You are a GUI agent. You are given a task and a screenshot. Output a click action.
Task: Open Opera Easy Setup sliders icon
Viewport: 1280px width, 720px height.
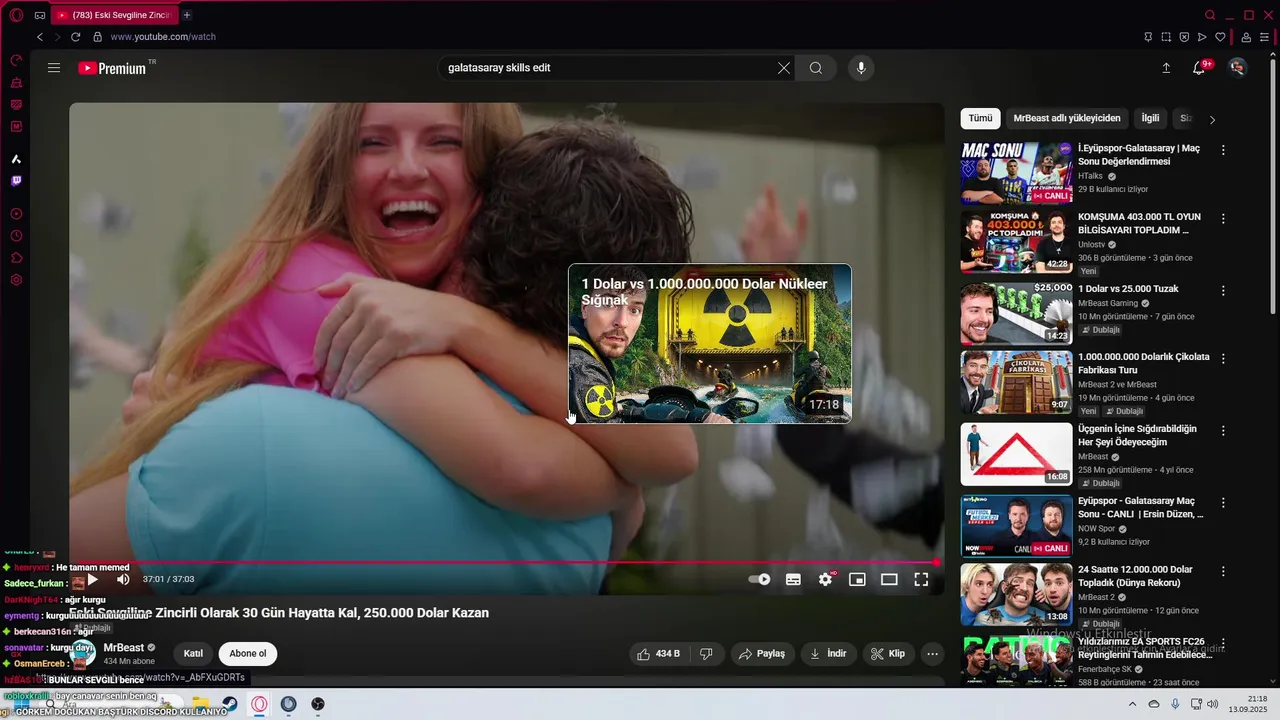pos(1265,37)
